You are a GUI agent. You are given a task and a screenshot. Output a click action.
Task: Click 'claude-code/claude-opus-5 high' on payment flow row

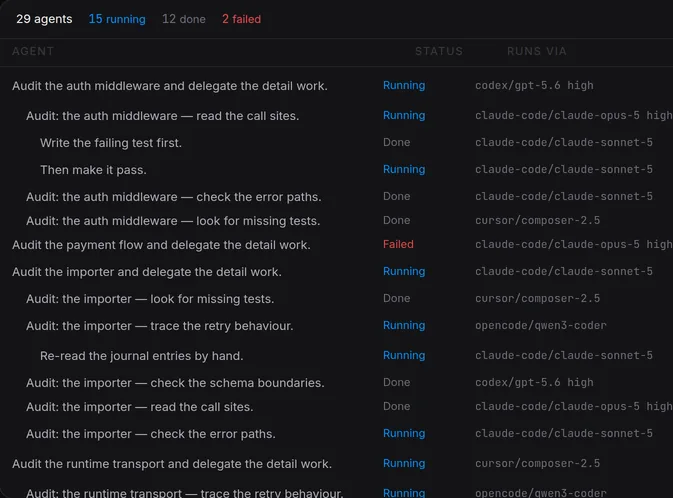(574, 244)
